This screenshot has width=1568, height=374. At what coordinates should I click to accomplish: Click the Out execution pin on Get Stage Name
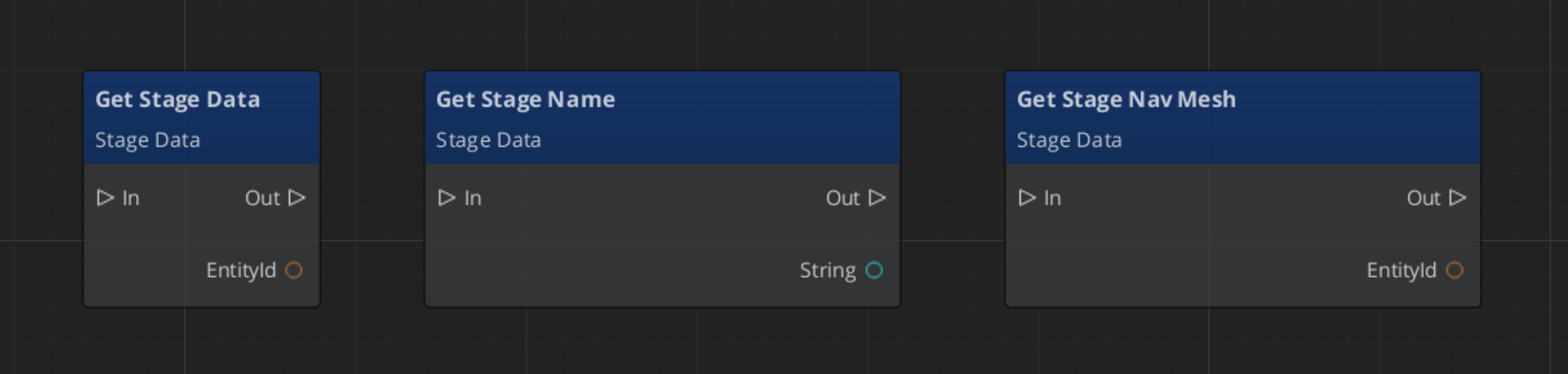coord(877,198)
